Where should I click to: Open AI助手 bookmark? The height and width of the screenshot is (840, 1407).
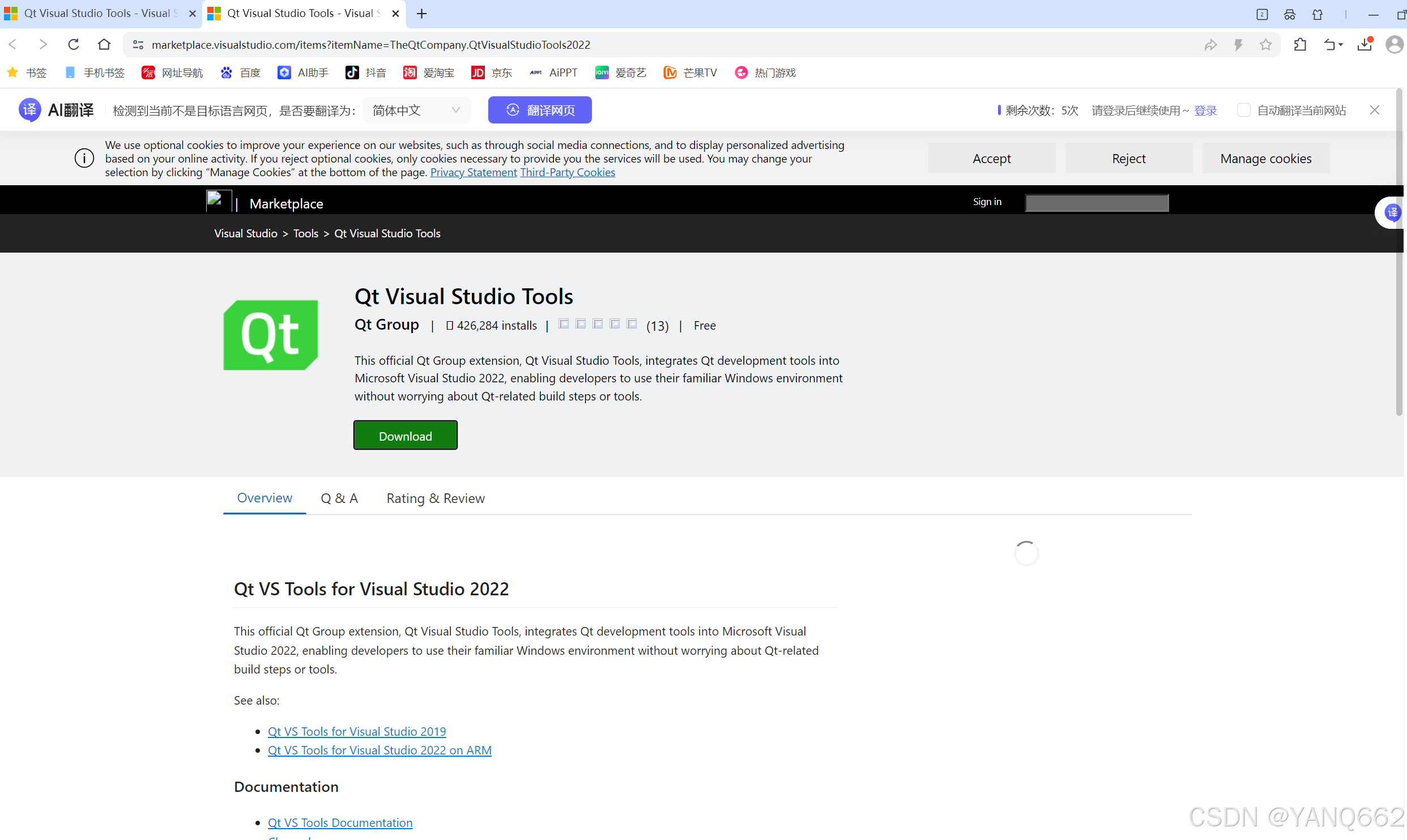(303, 73)
